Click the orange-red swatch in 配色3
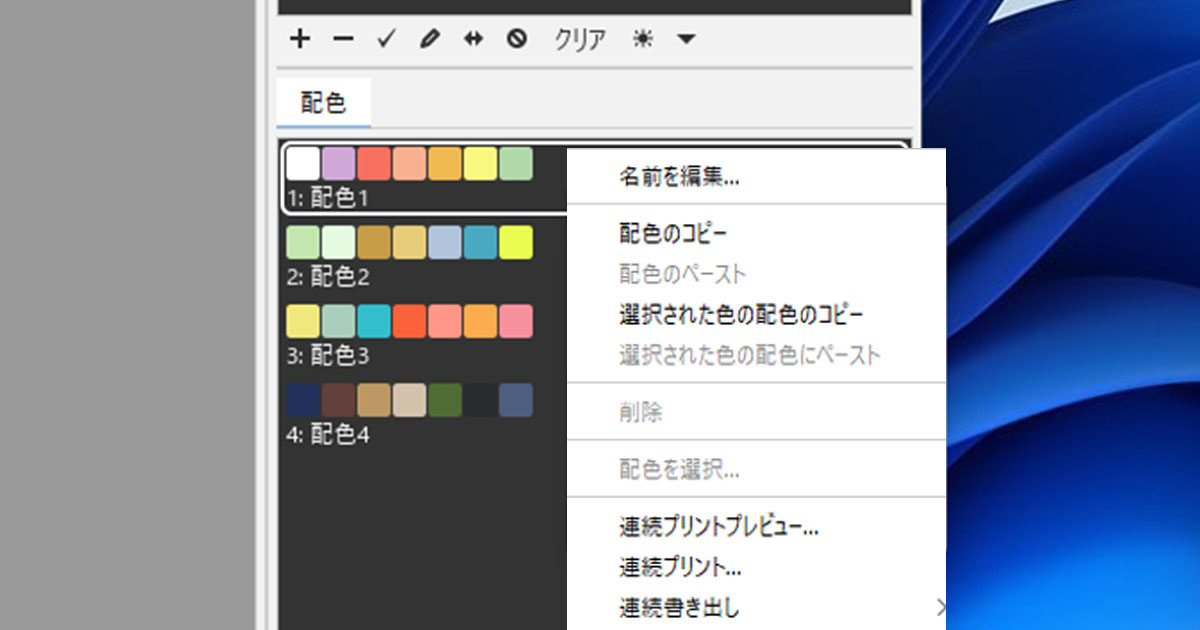1200x630 pixels. click(410, 321)
